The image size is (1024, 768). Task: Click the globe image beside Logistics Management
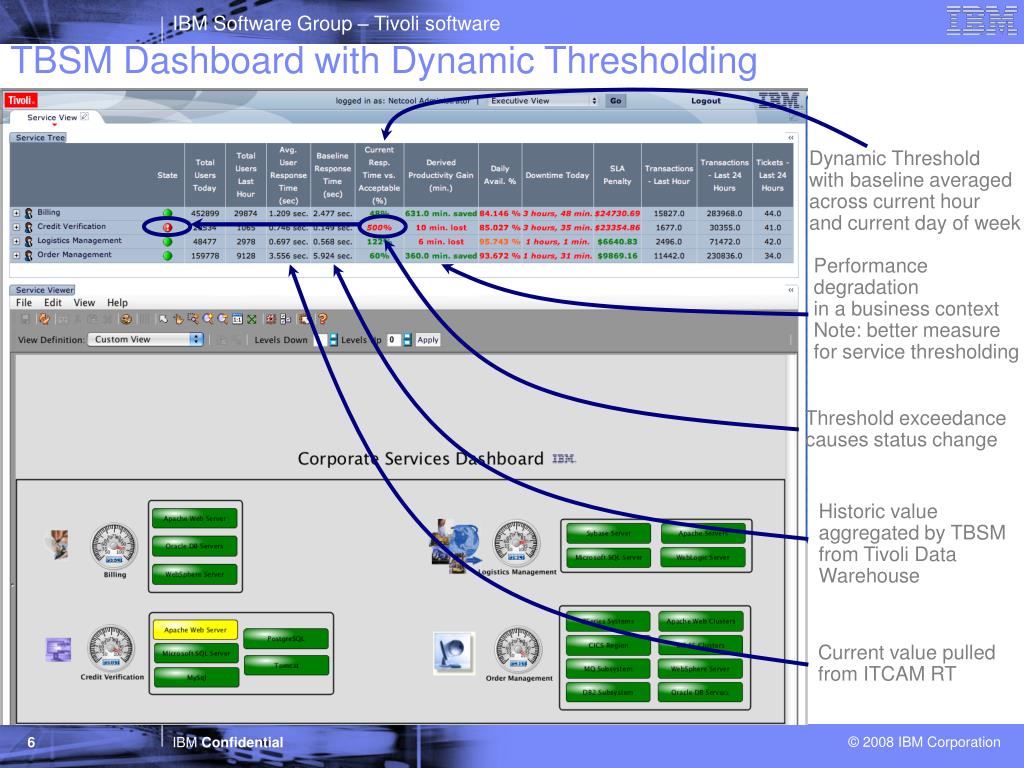point(456,546)
